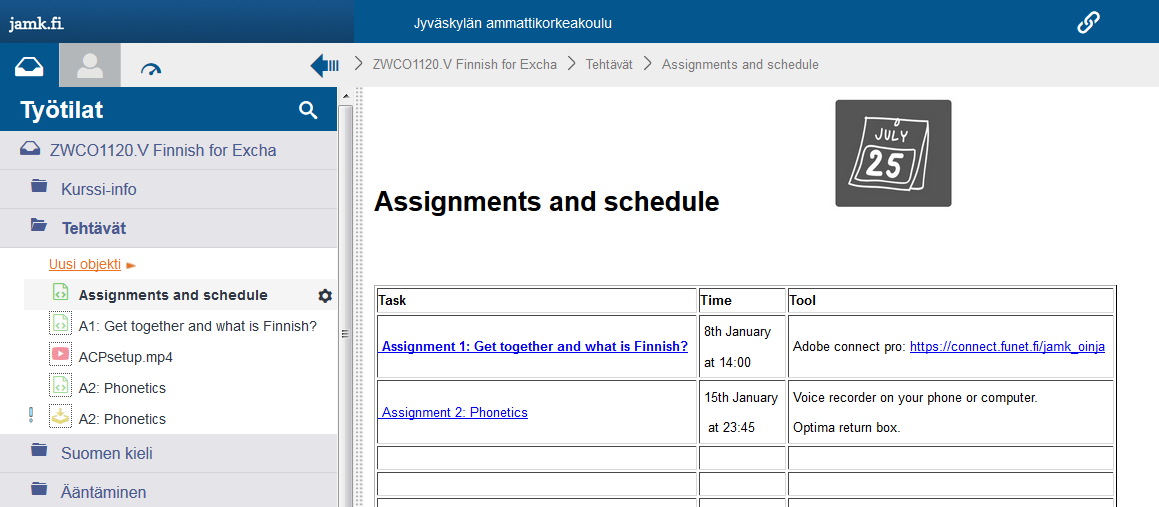Open settings gear for Assignments and schedule
The height and width of the screenshot is (507, 1159).
tap(324, 296)
